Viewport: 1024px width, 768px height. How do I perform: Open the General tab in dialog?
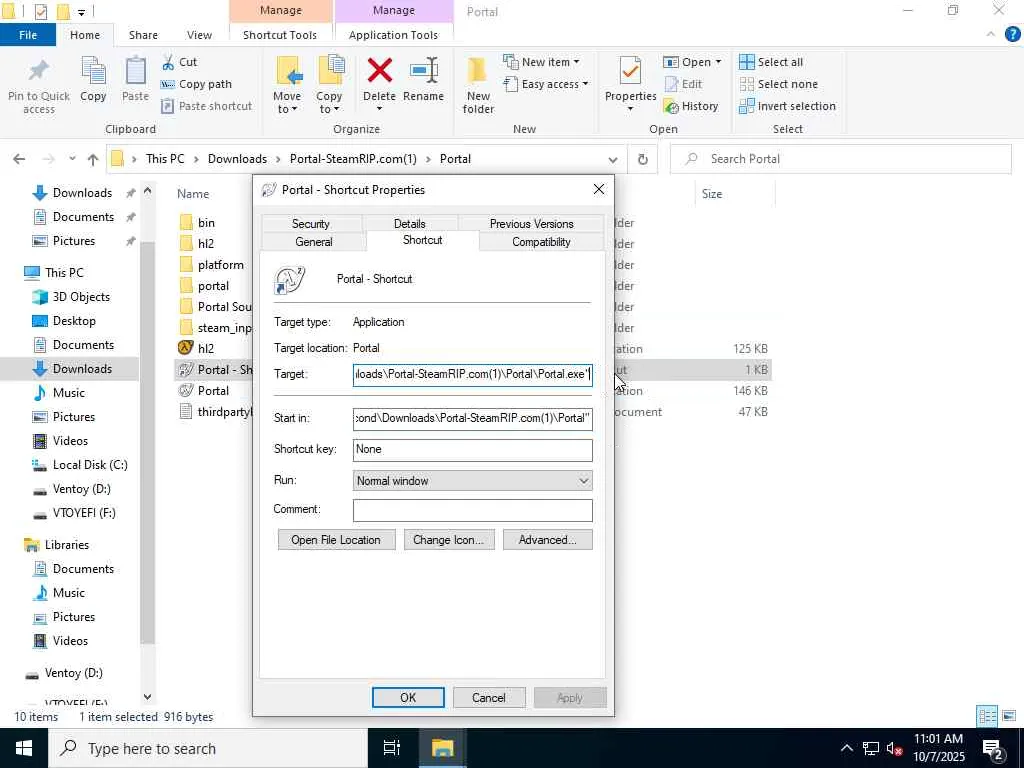pyautogui.click(x=313, y=242)
